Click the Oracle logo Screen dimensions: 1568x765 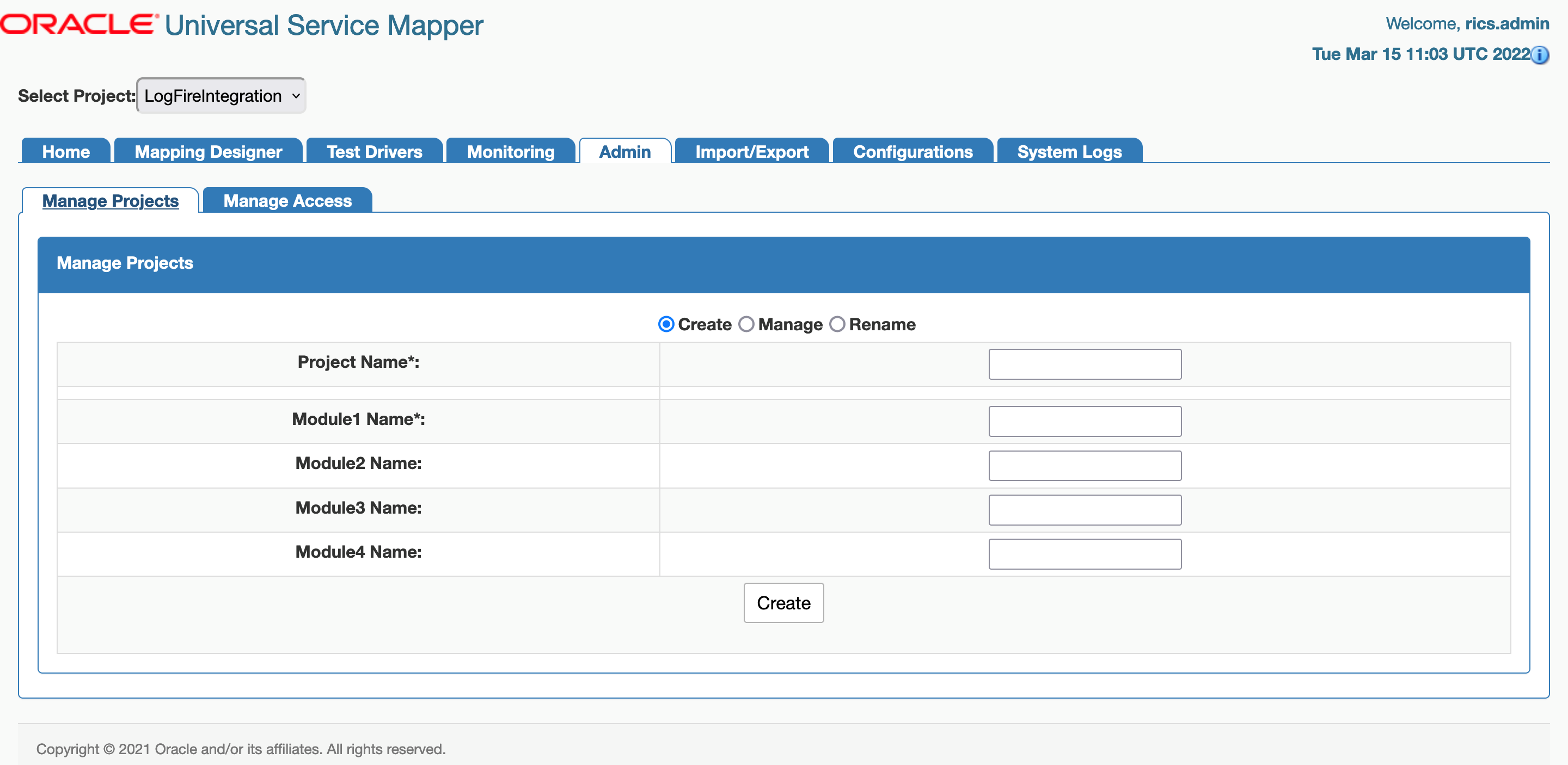75,22
